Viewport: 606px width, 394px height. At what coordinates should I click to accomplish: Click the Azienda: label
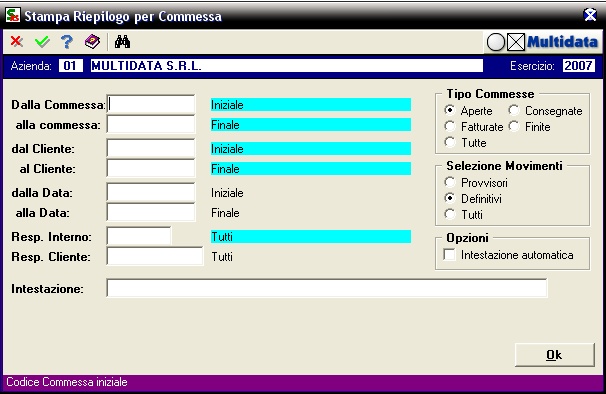coord(31,66)
